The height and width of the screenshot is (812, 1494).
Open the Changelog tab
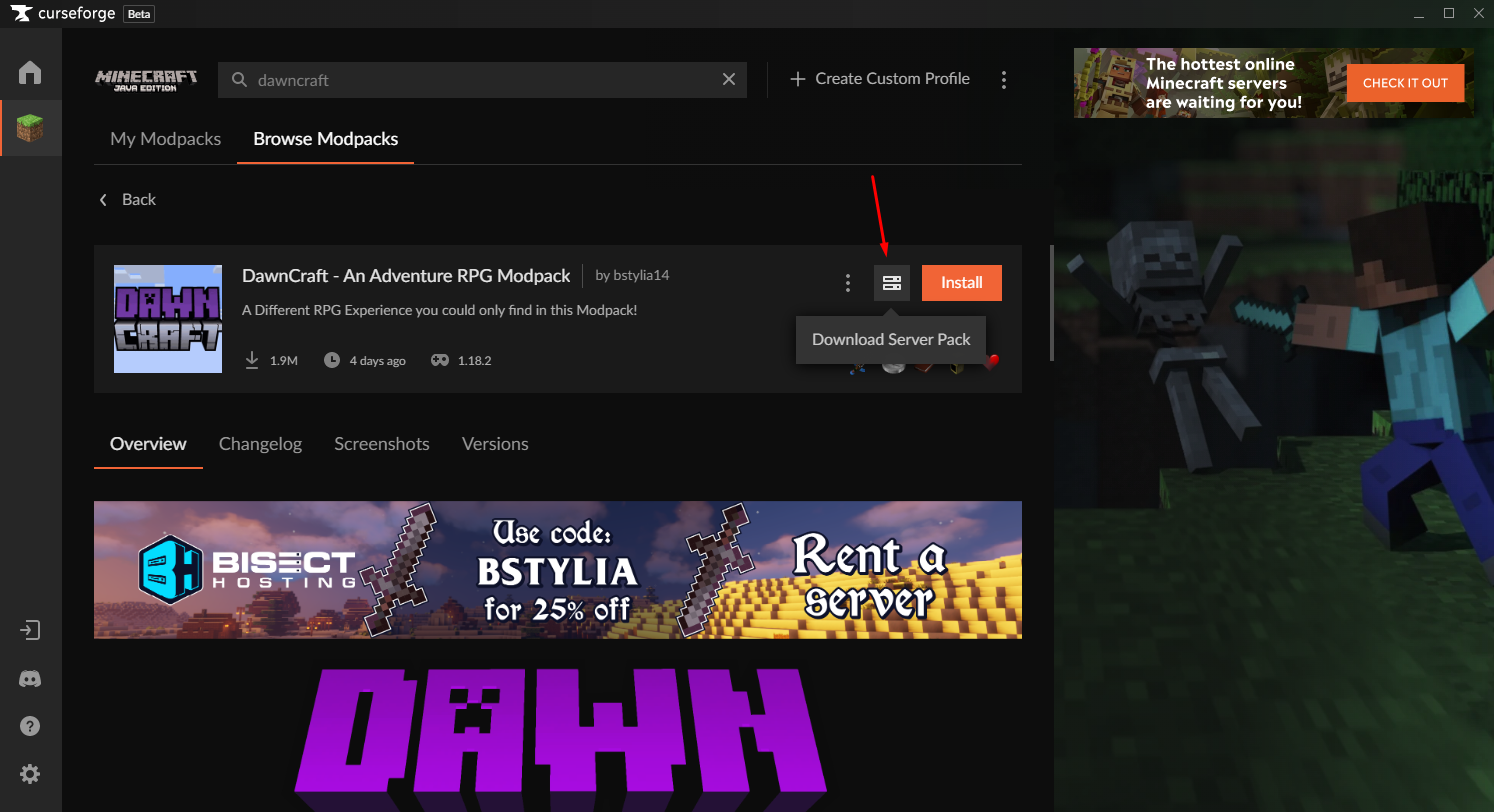[260, 444]
